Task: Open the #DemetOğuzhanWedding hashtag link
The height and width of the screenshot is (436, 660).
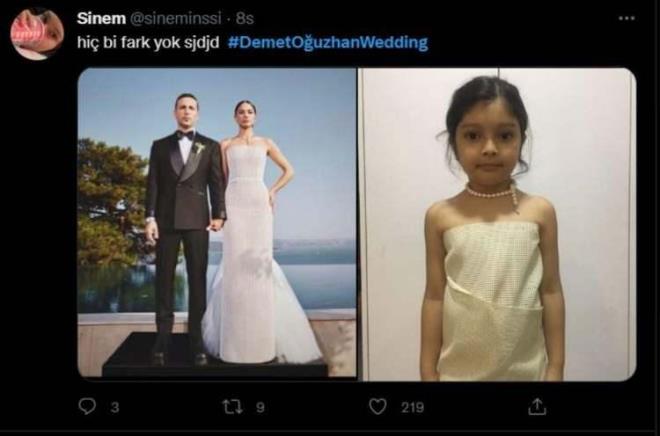Action: 327,43
